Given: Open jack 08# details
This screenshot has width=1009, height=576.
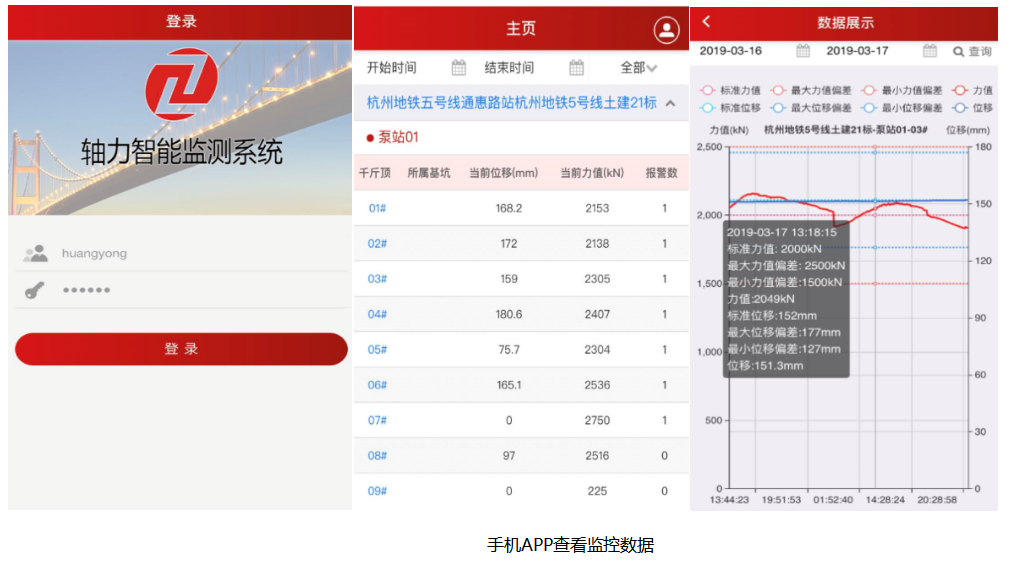Looking at the screenshot, I should [377, 456].
